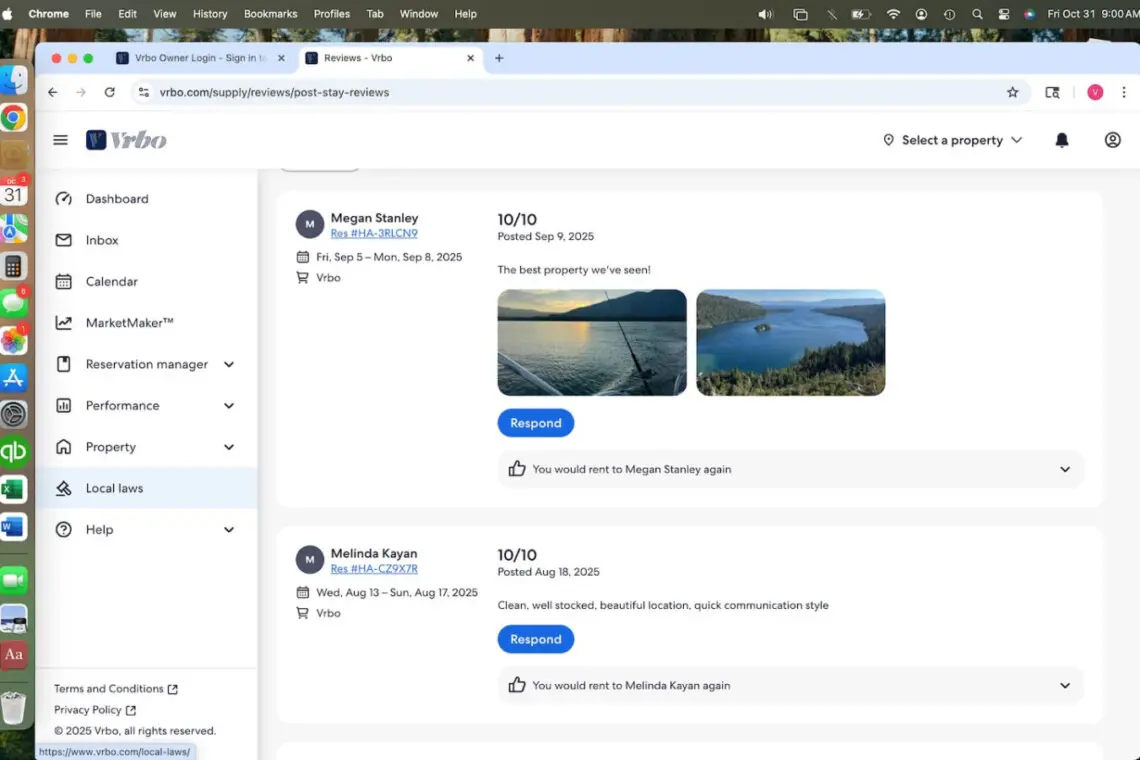Click the notifications bell icon
This screenshot has width=1140, height=760.
(1062, 140)
